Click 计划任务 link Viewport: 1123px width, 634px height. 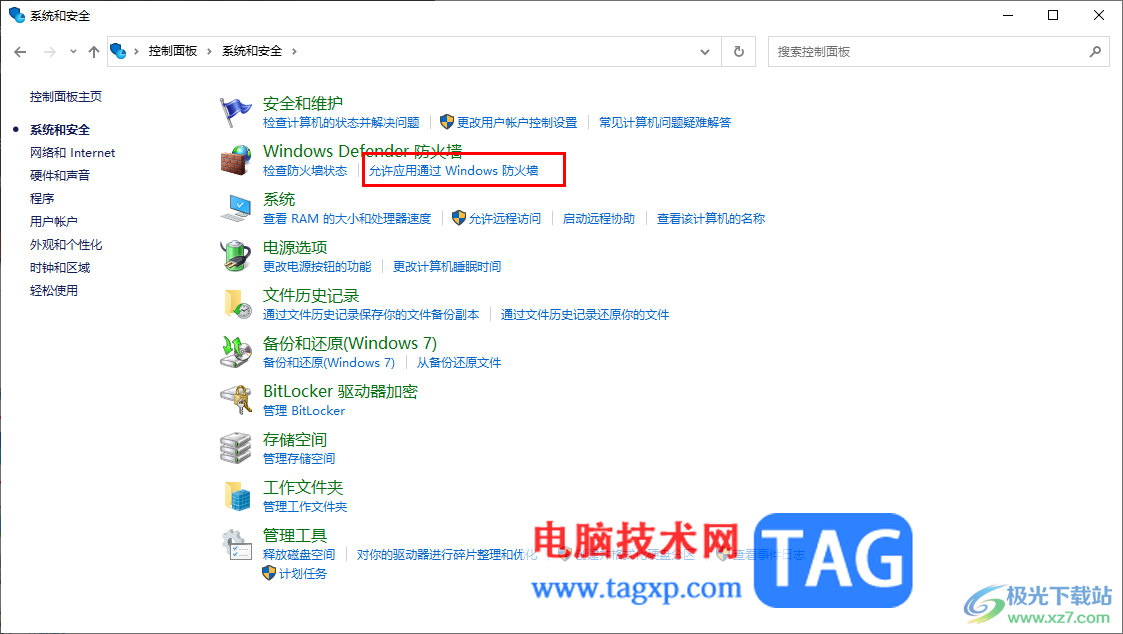tap(303, 574)
